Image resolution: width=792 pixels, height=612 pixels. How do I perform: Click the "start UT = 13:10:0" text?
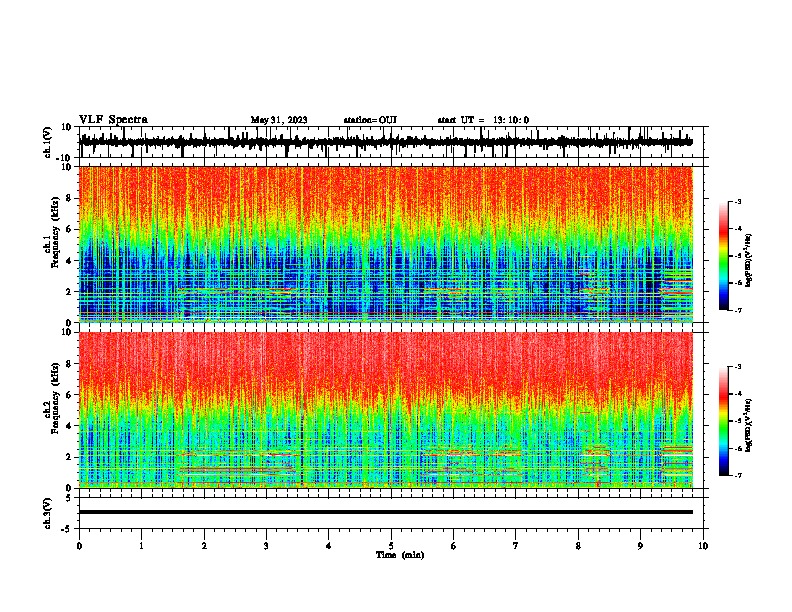483,120
